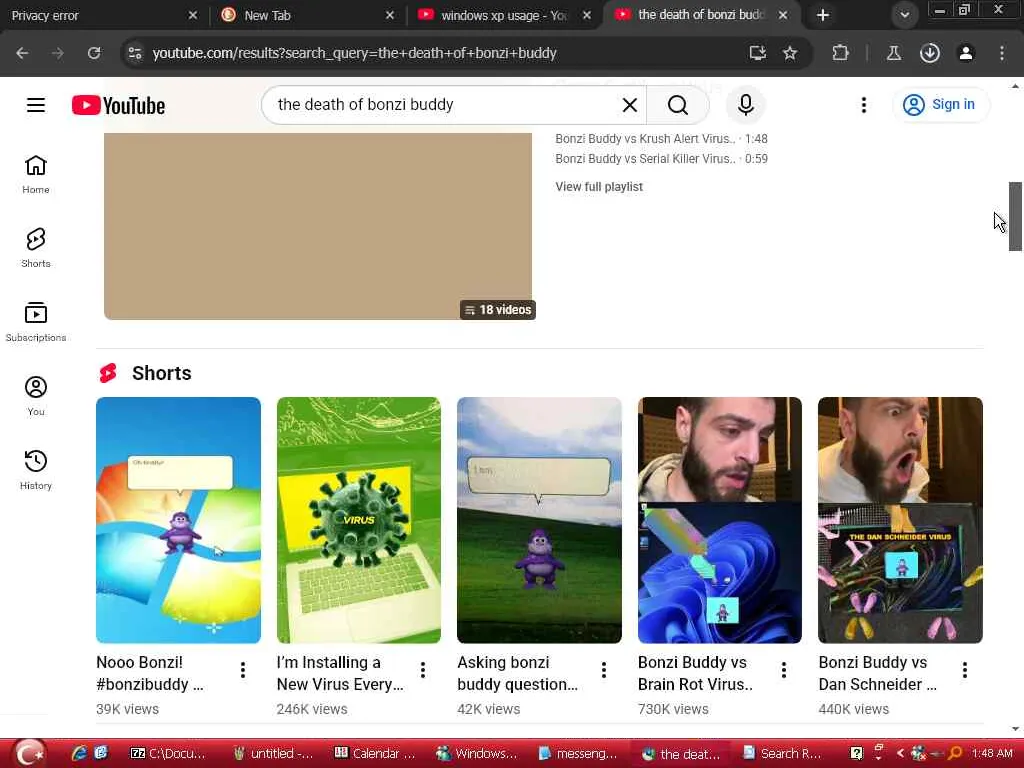This screenshot has height=768, width=1024.
Task: Click the page scrollbar thumb
Action: (1015, 216)
